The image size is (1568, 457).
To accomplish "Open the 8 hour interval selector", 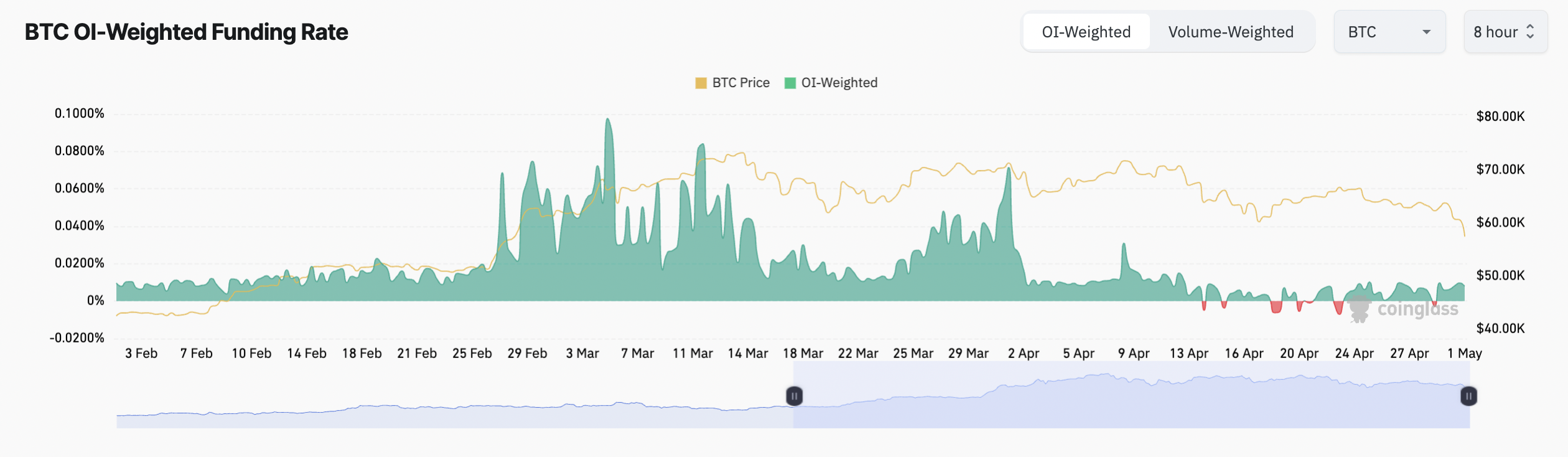I will [1503, 32].
